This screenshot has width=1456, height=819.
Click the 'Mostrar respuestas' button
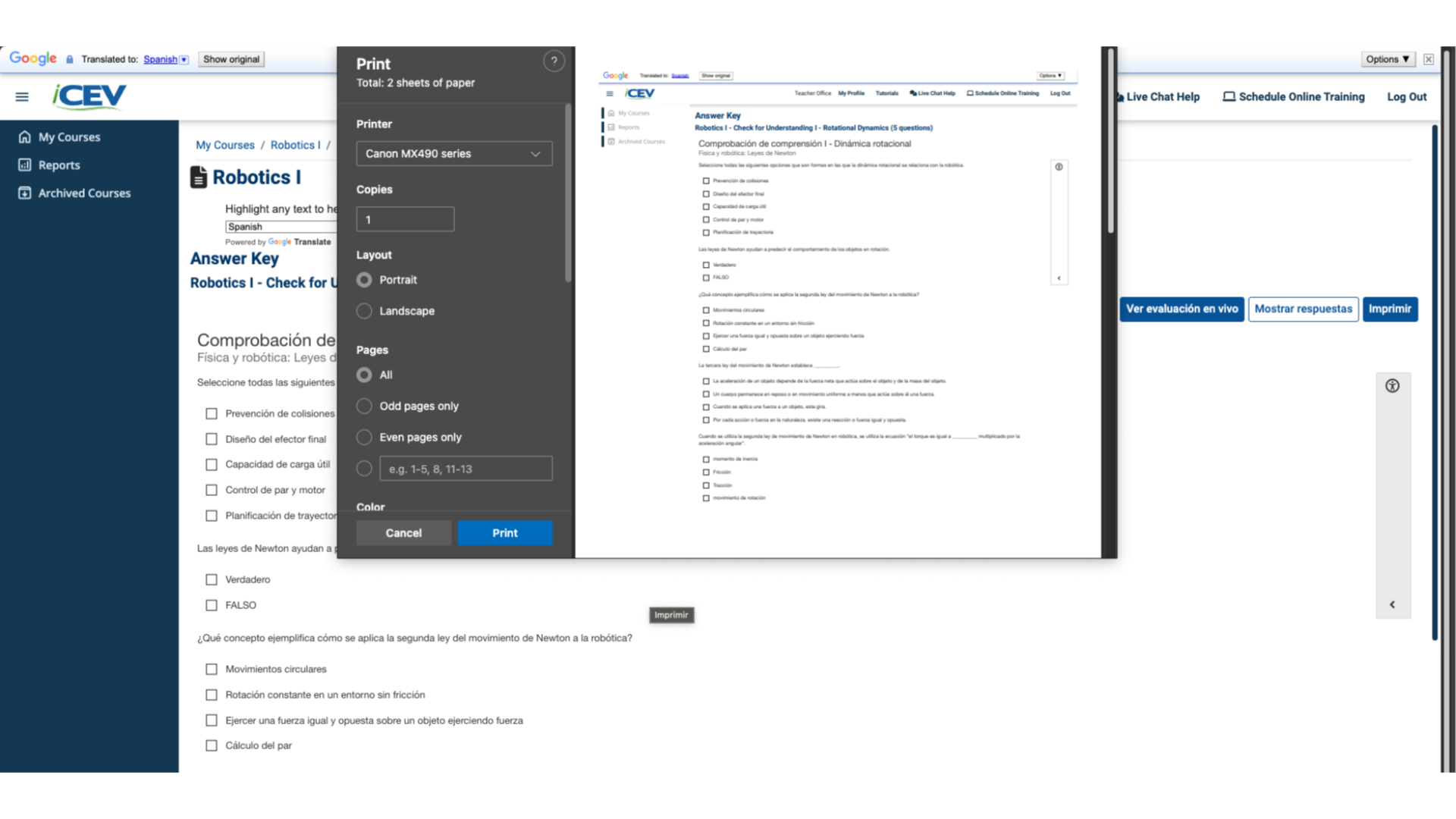coord(1303,309)
